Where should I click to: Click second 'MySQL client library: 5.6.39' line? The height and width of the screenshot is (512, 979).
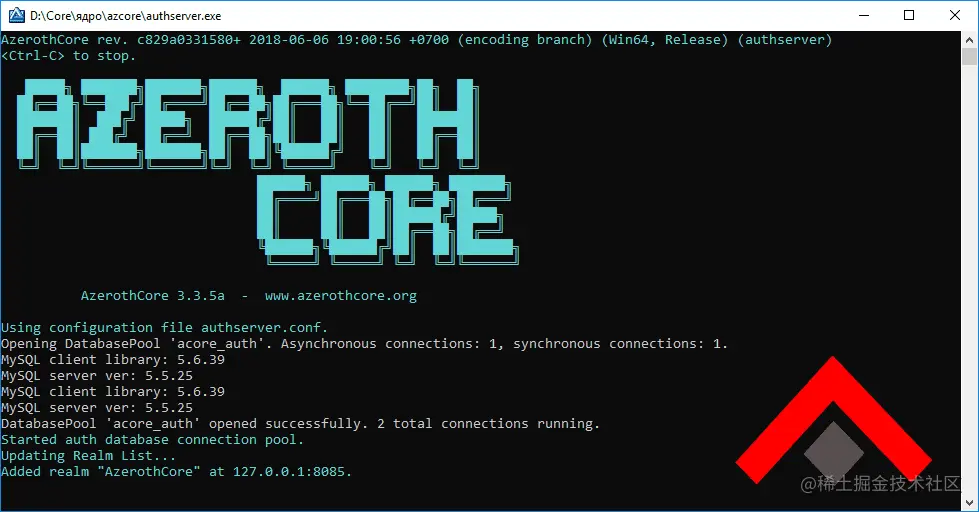click(x=113, y=391)
